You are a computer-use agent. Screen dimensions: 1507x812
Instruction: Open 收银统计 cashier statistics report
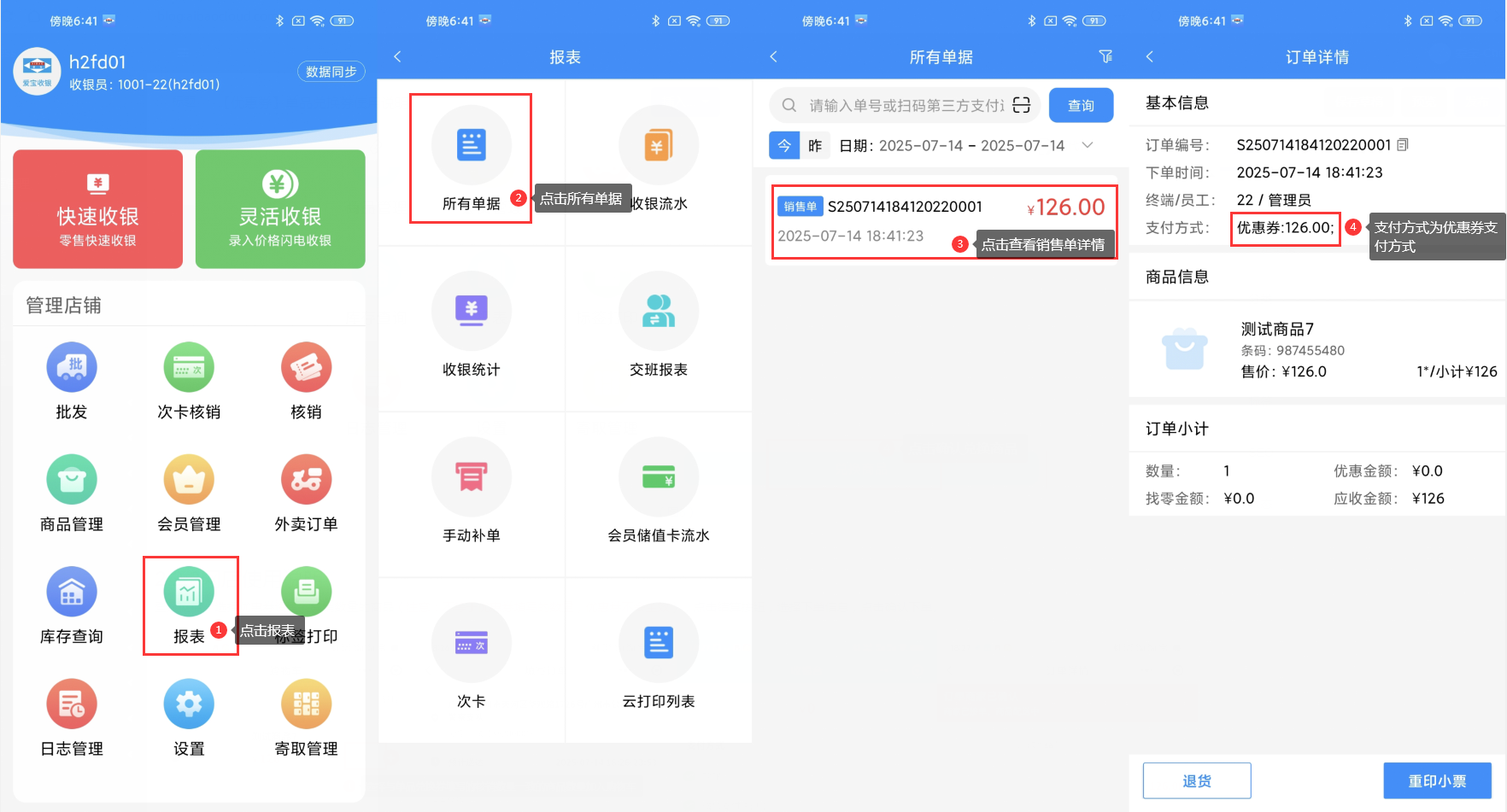(471, 312)
